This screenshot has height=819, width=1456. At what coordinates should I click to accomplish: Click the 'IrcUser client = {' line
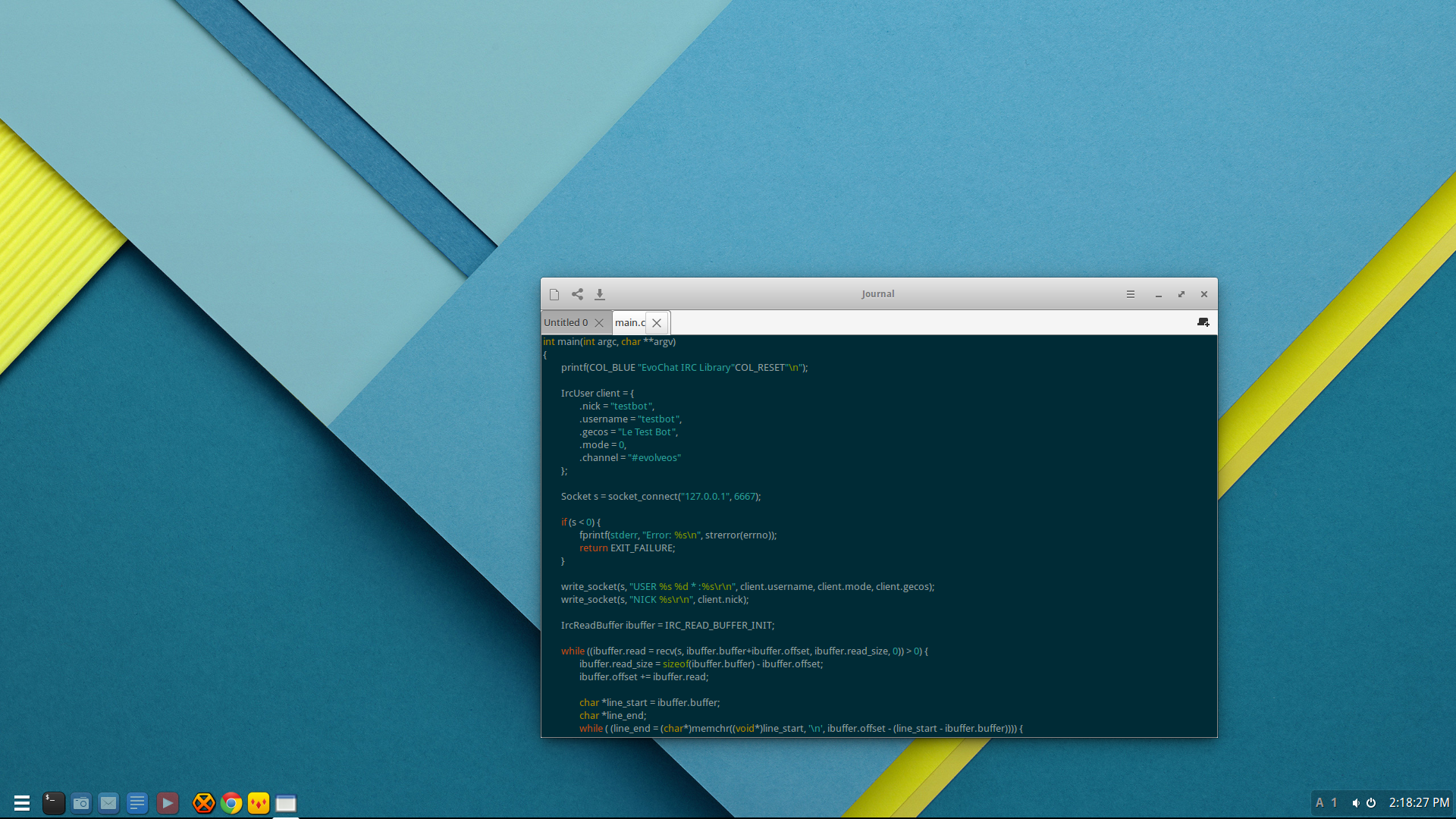(x=598, y=394)
